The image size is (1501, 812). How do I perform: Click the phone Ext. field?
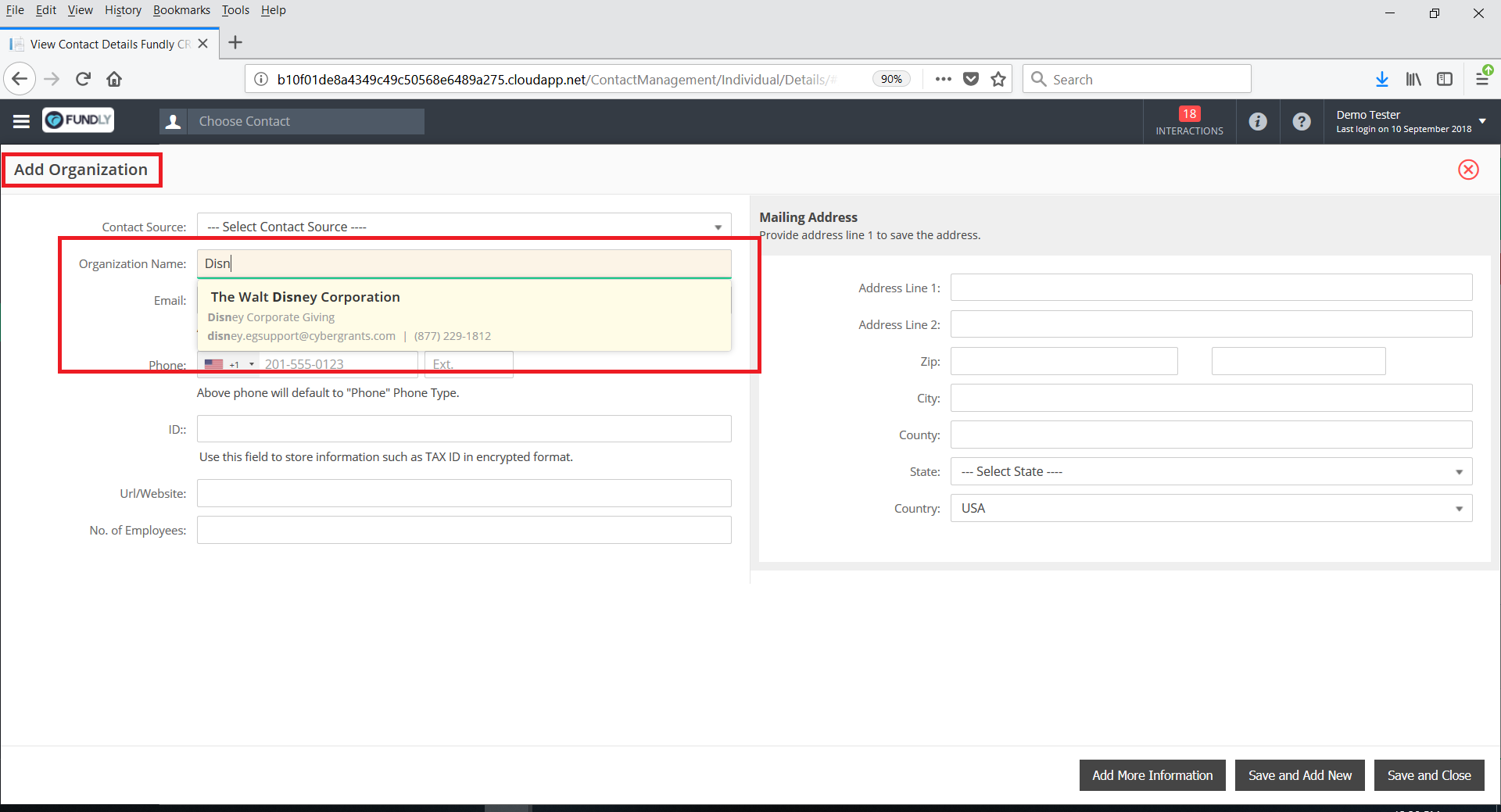click(468, 364)
